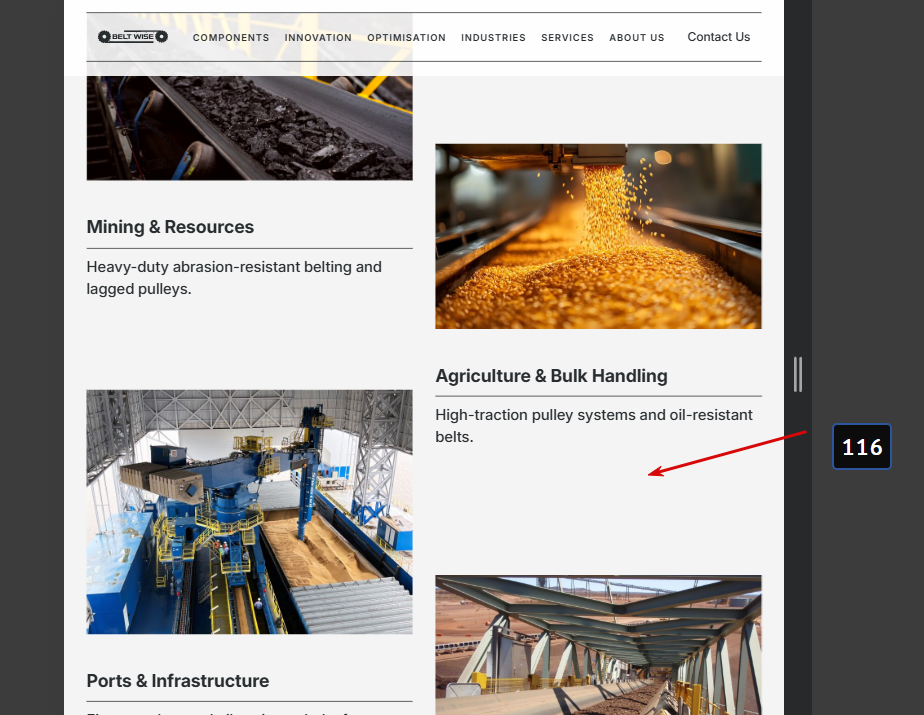Click the Agriculture & Bulk Handling heading
This screenshot has height=715, width=924.
552,376
